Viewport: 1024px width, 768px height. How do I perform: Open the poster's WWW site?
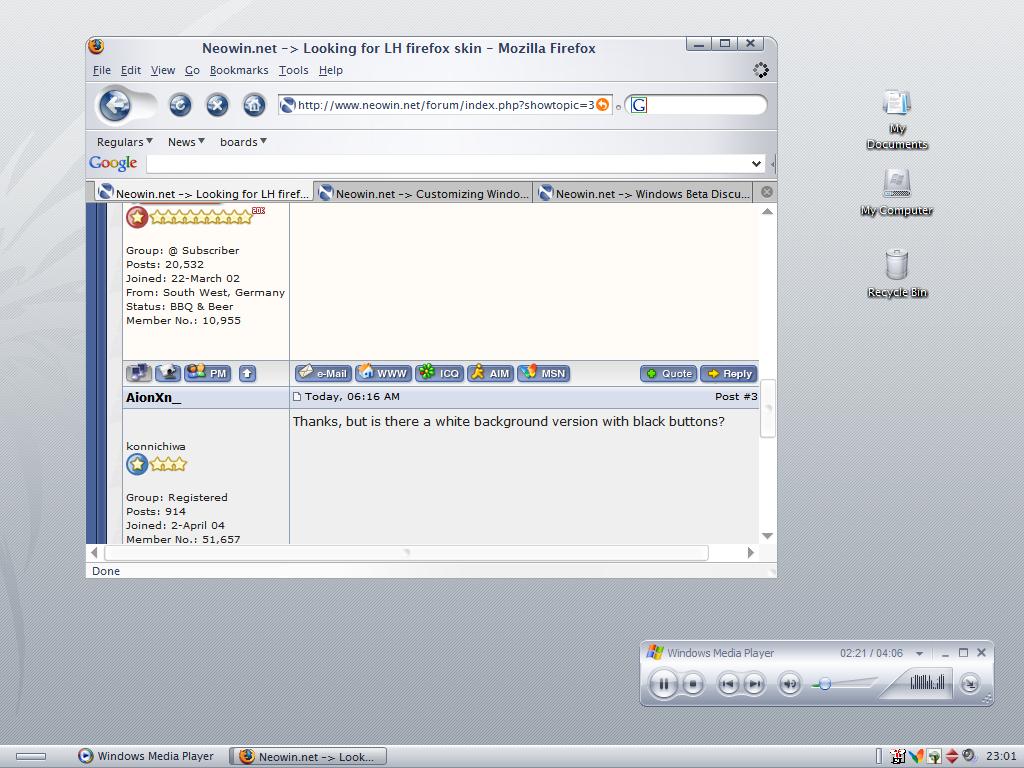[383, 373]
